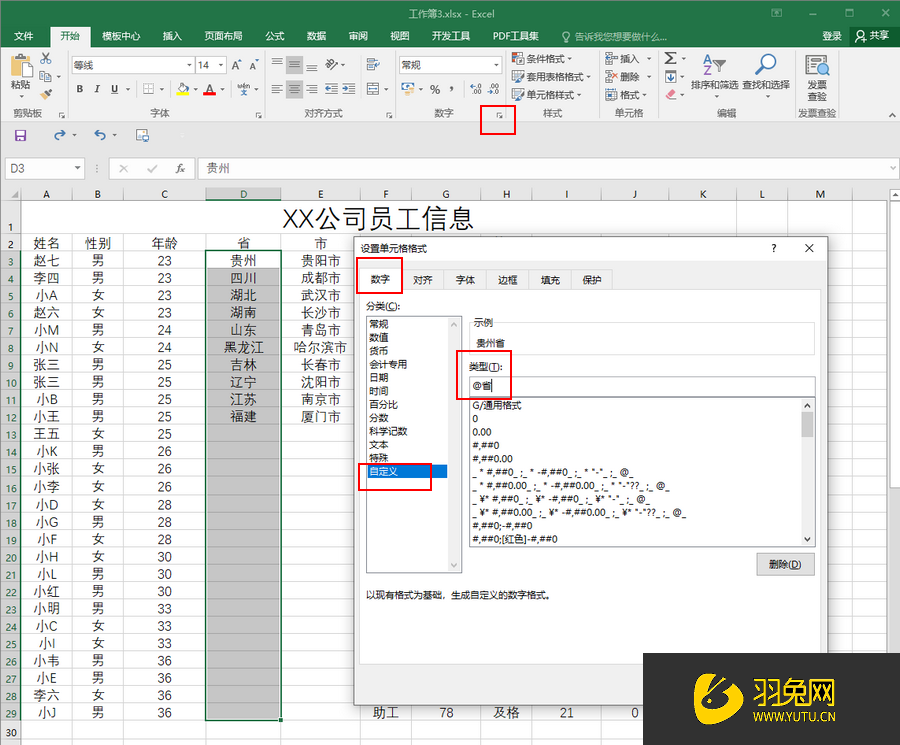Click the Fill down icon
The image size is (900, 745).
[x=670, y=76]
